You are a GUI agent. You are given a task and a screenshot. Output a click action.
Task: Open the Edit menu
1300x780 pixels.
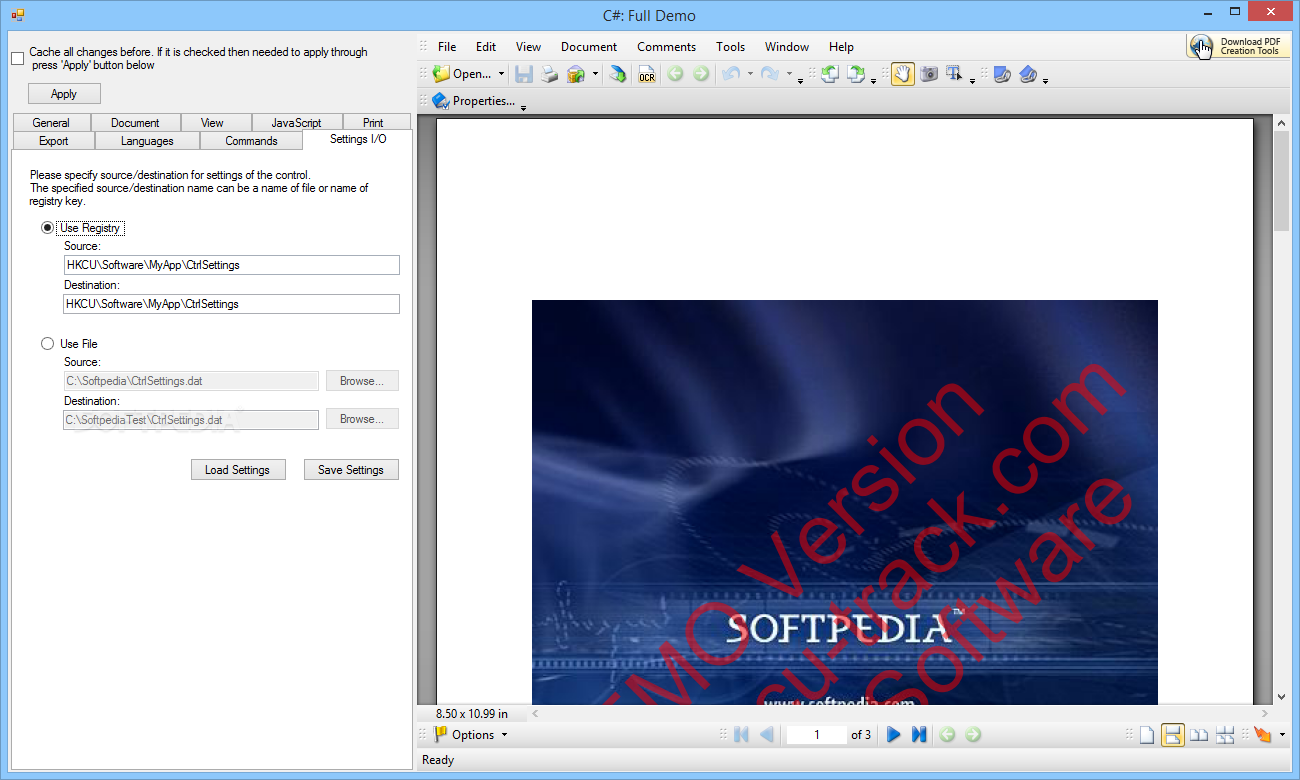(486, 47)
